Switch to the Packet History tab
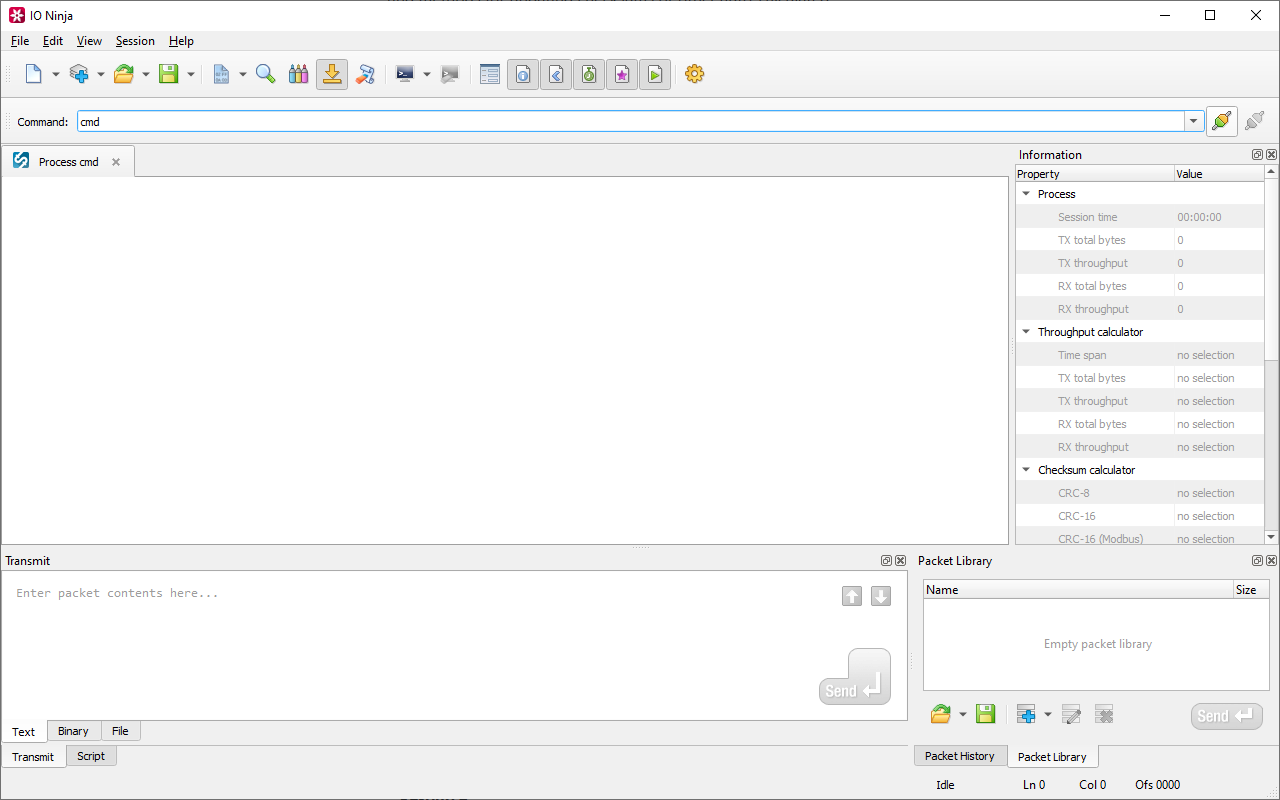This screenshot has height=800, width=1280. [x=960, y=756]
